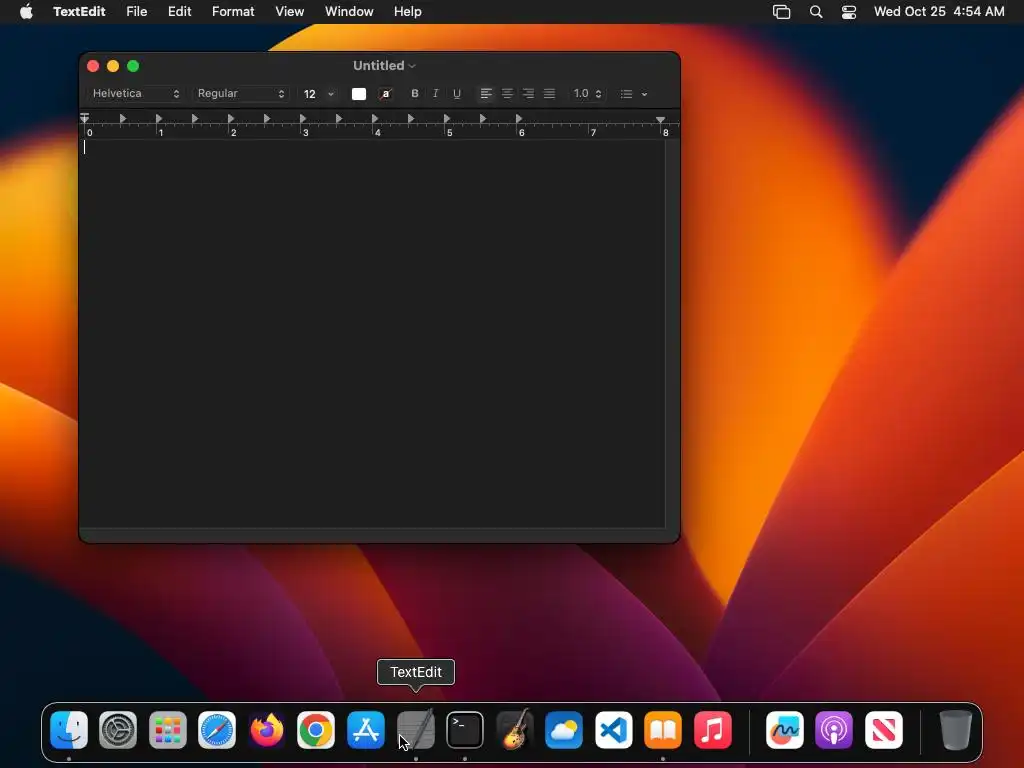1024x768 pixels.
Task: Zoom the Untitled window with green button
Action: (133, 66)
